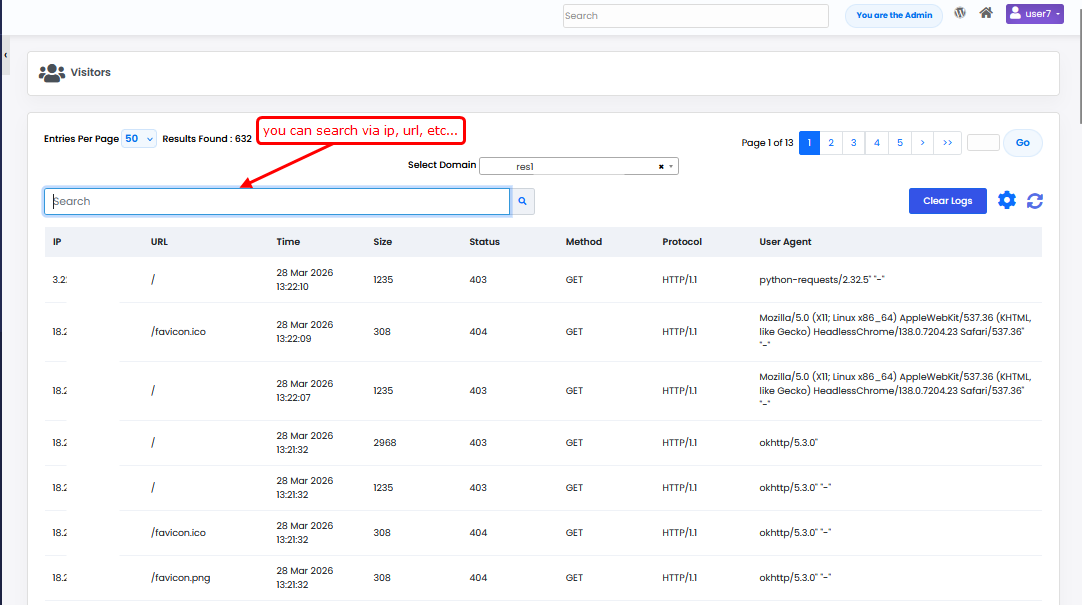
Task: Go to the home dashboard icon
Action: tap(986, 14)
